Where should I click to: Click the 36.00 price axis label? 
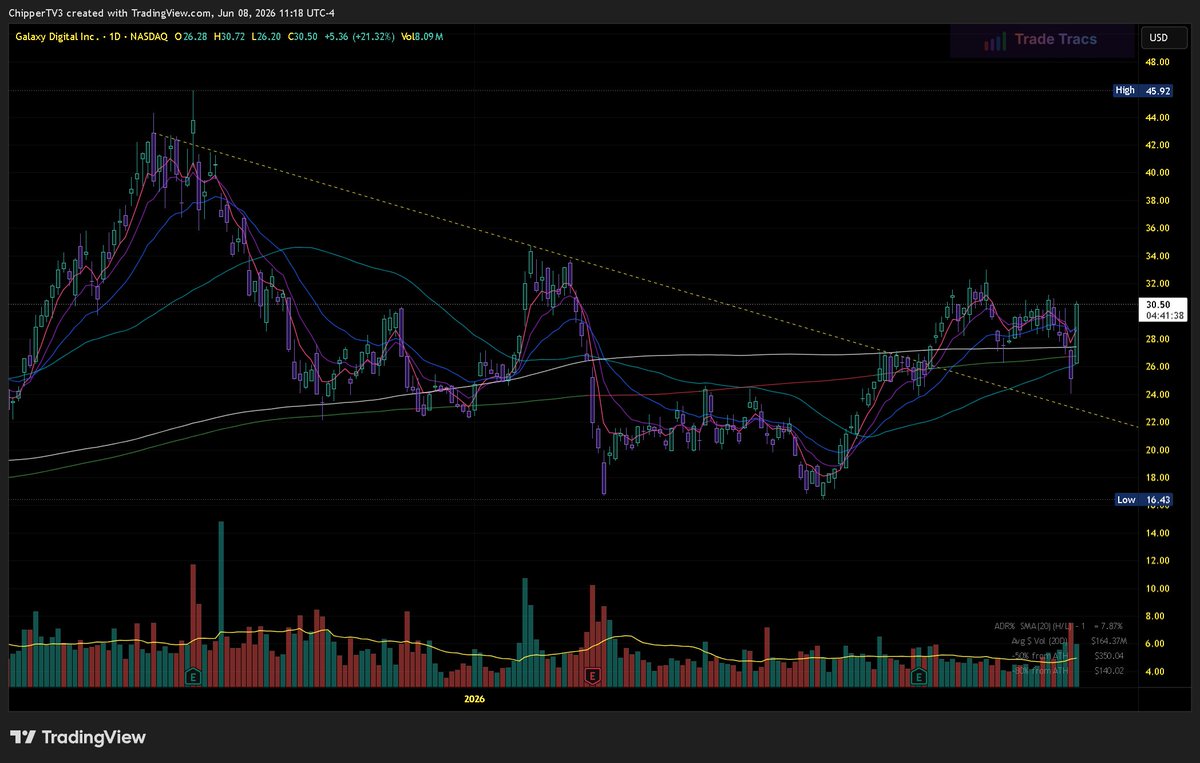pos(1158,228)
